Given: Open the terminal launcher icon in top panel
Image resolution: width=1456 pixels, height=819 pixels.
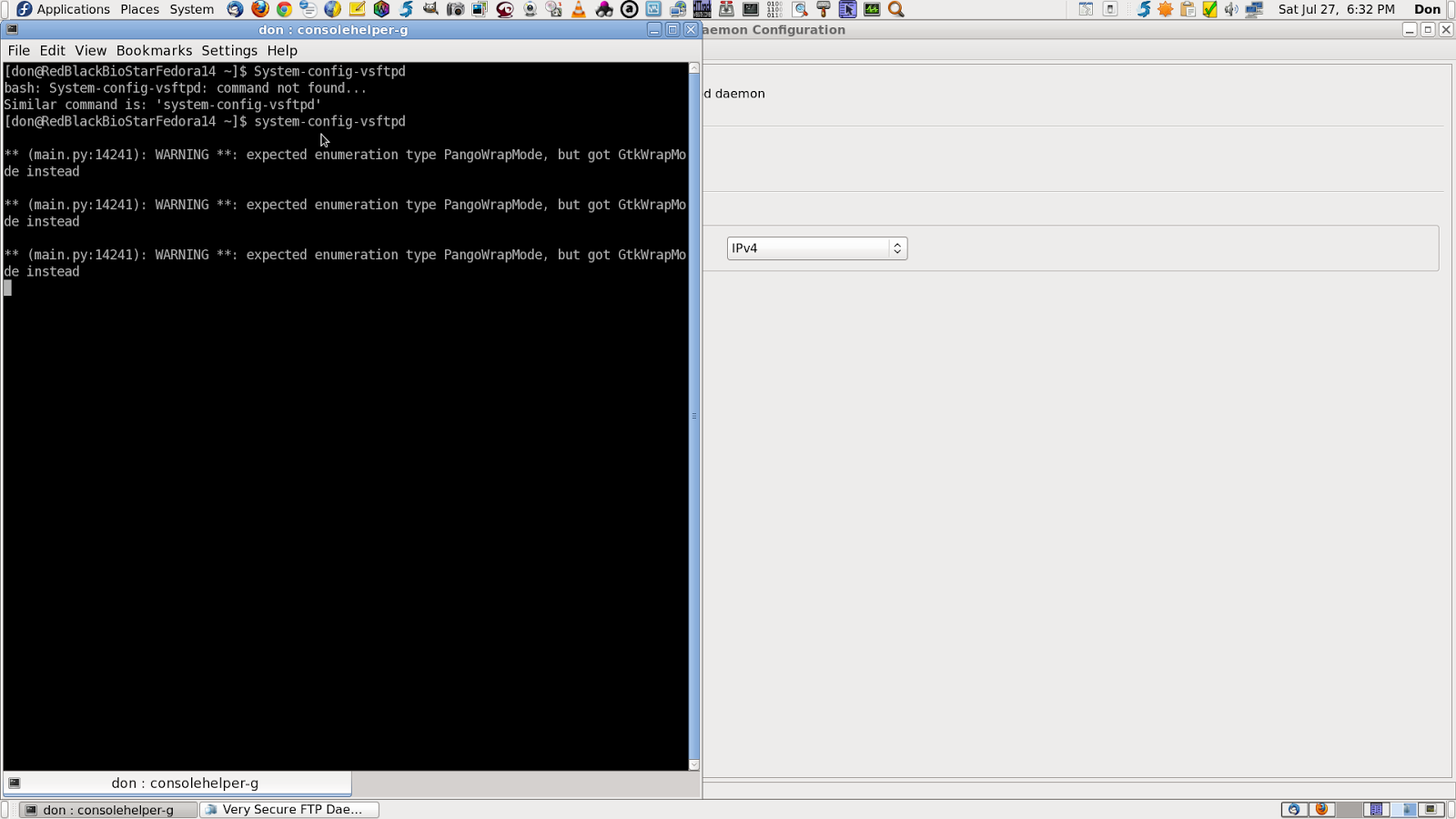Looking at the screenshot, I should click(x=751, y=9).
